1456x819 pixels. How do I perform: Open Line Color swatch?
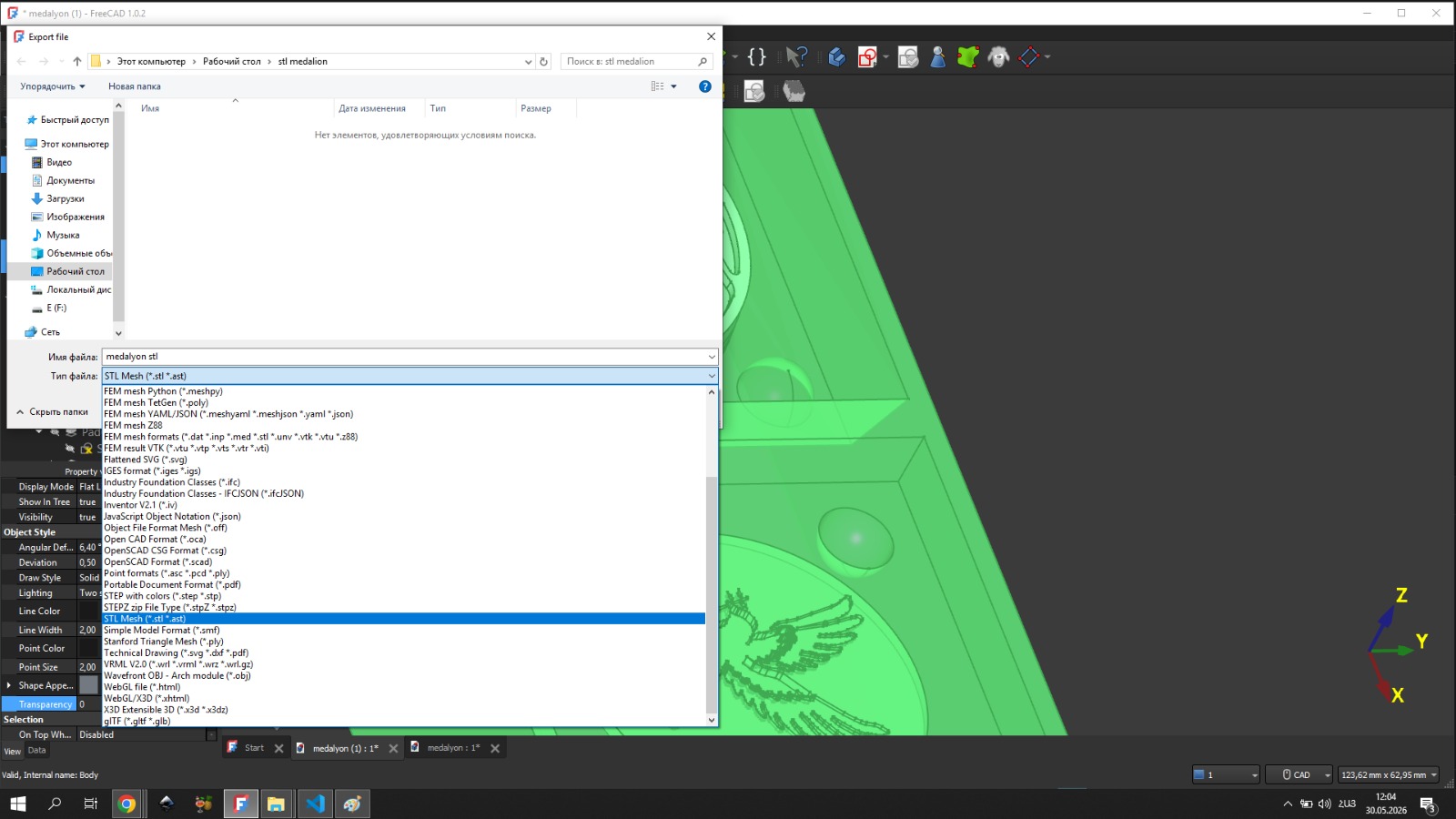click(x=88, y=611)
